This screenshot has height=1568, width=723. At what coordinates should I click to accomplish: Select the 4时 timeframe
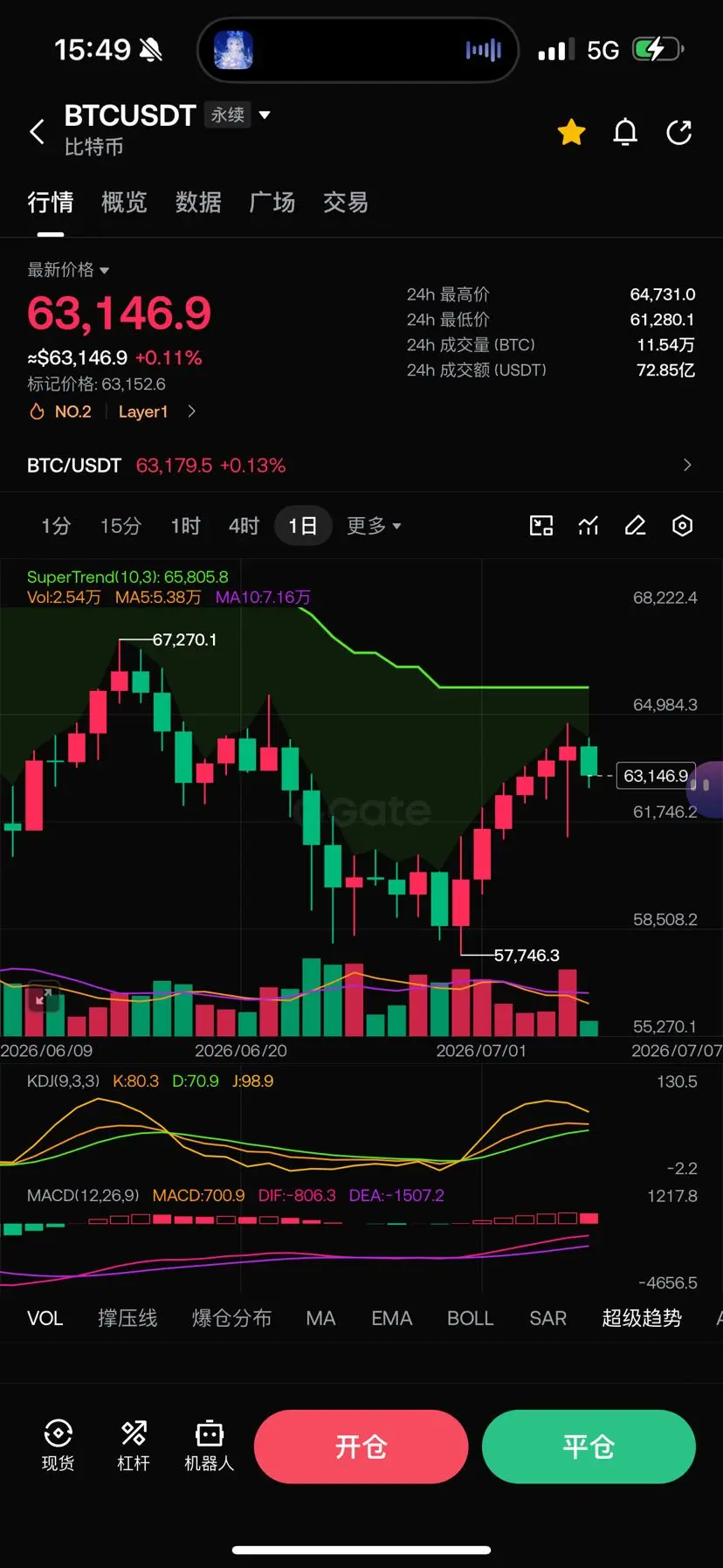(244, 526)
